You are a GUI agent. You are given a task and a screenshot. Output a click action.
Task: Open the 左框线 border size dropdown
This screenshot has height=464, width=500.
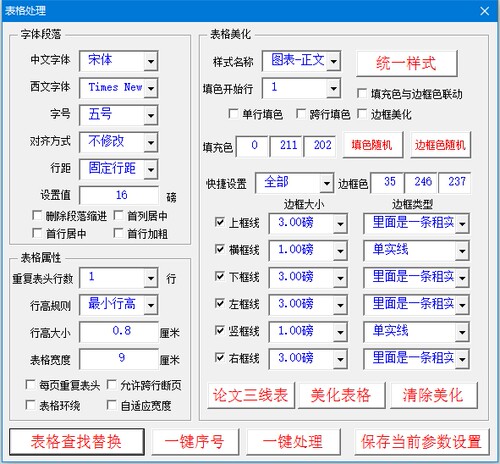tap(340, 305)
